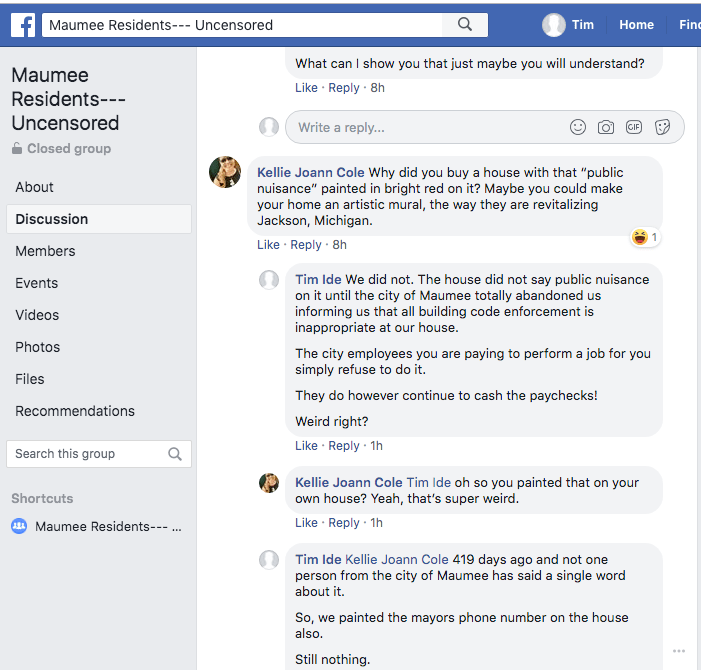
Task: Open Recommendations in the sidebar
Action: [x=75, y=411]
